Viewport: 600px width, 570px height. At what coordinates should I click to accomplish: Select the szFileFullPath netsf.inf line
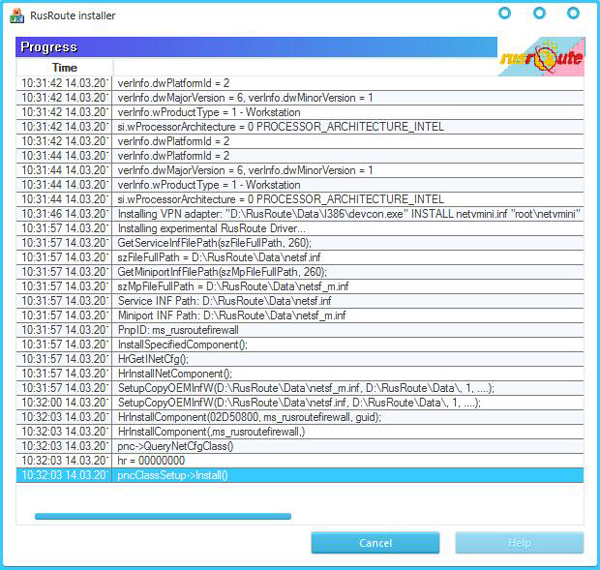coord(300,257)
